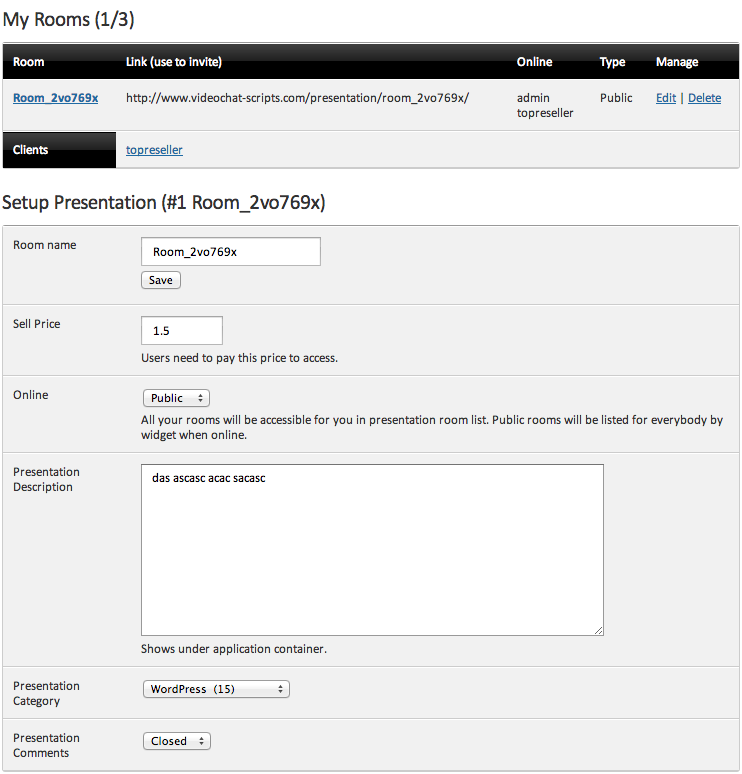Click the Room column header
Image resolution: width=742 pixels, height=774 pixels.
coord(29,62)
